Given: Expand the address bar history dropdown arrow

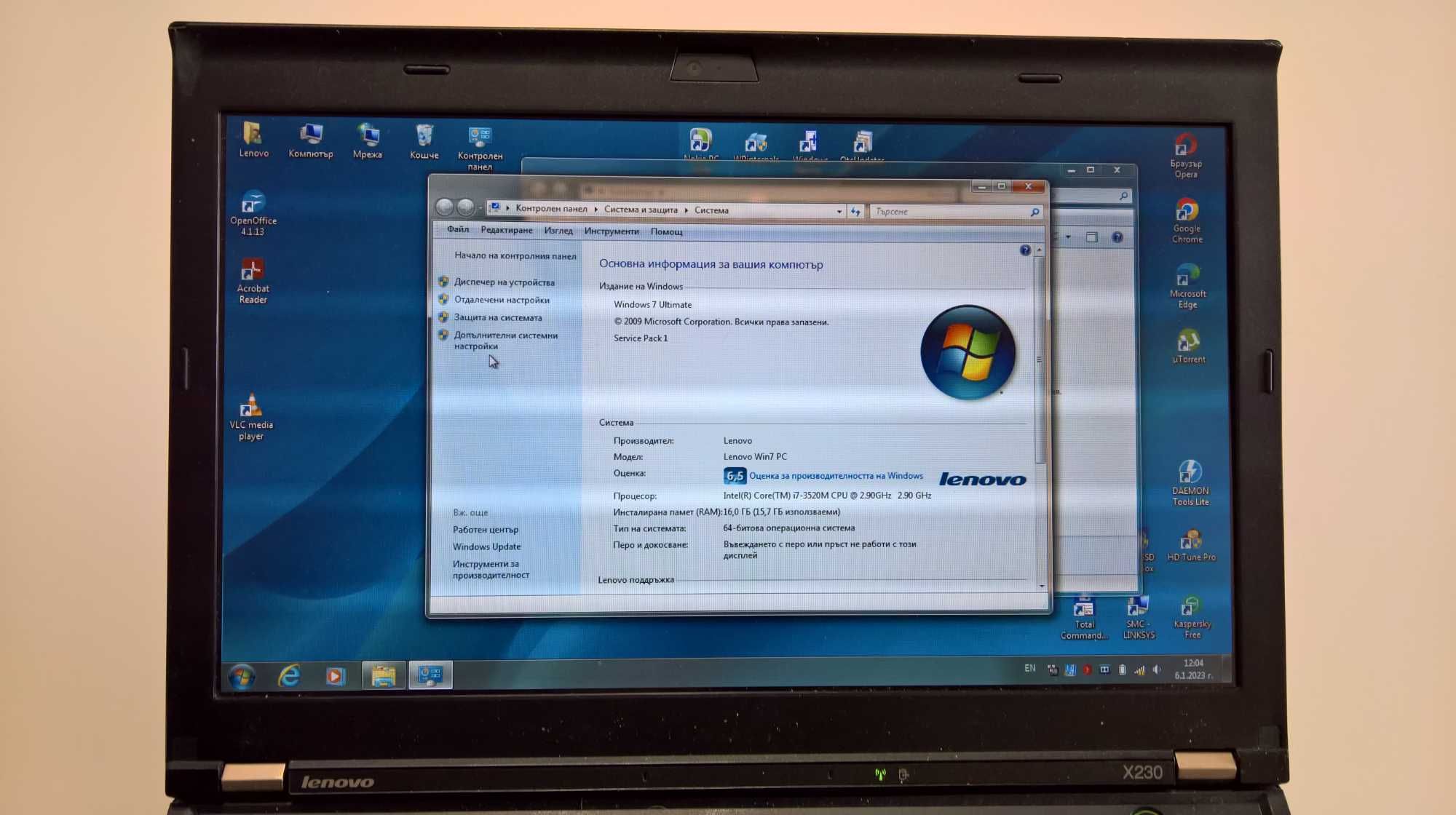Looking at the screenshot, I should (839, 211).
